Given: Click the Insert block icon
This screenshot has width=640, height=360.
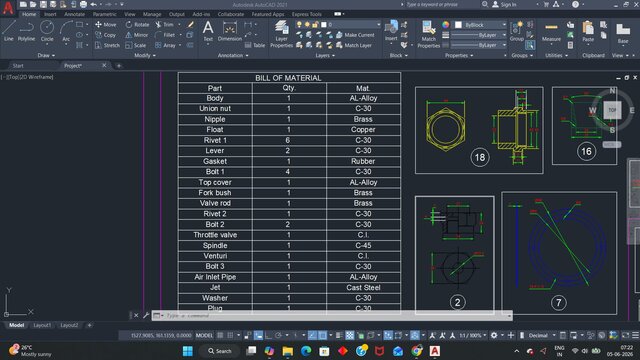Looking at the screenshot, I should (x=391, y=31).
